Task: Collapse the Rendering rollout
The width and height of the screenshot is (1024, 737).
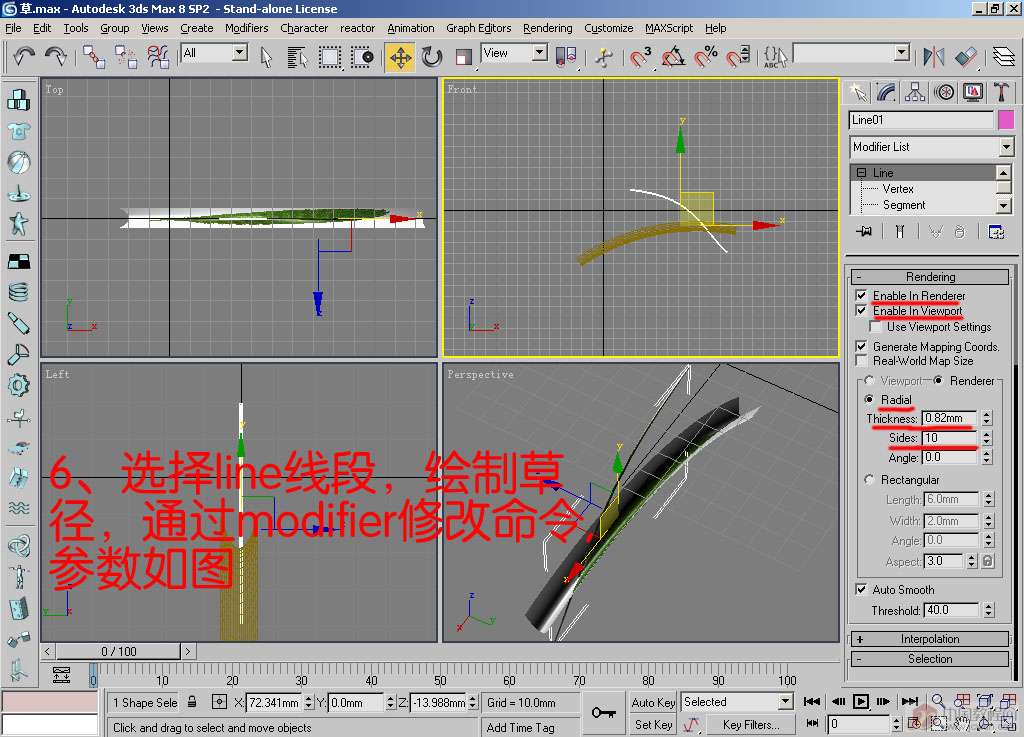Action: coord(930,277)
